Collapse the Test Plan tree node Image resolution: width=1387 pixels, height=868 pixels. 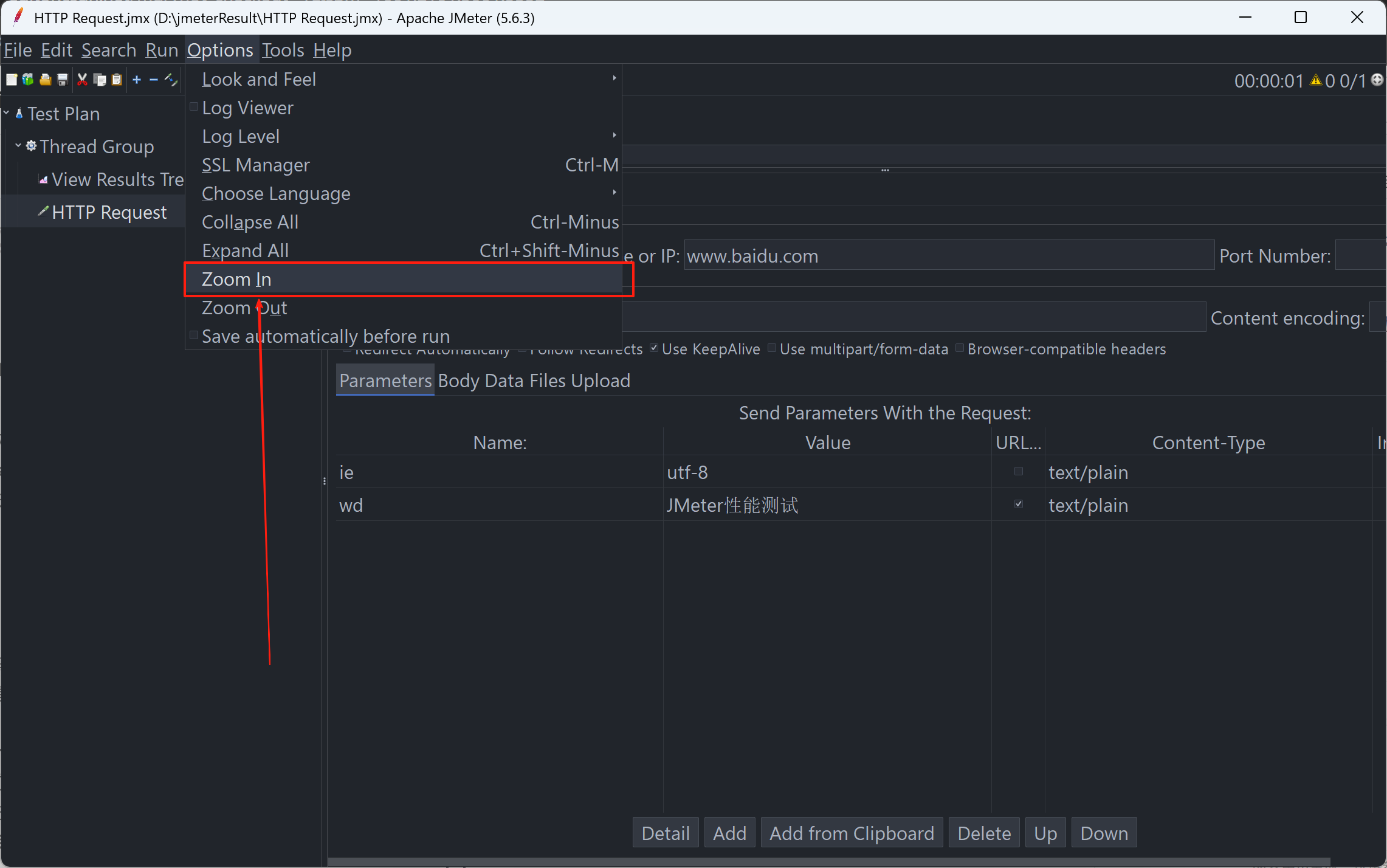(x=7, y=112)
